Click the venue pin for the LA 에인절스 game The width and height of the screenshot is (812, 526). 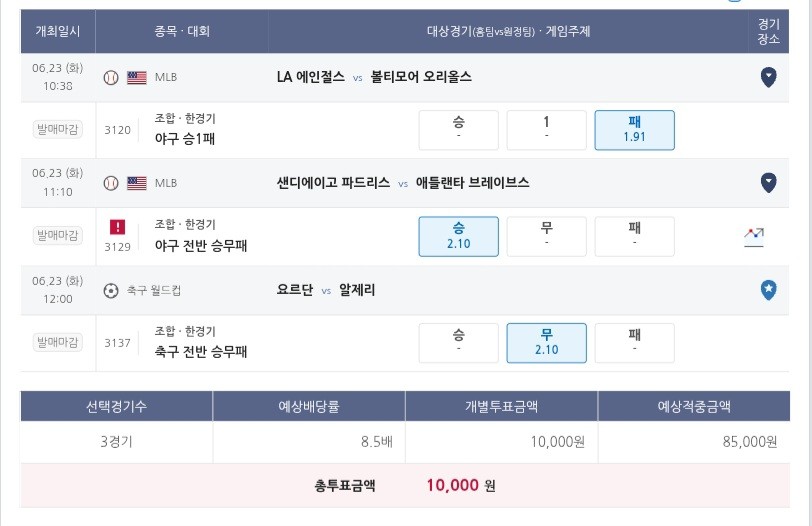point(768,77)
